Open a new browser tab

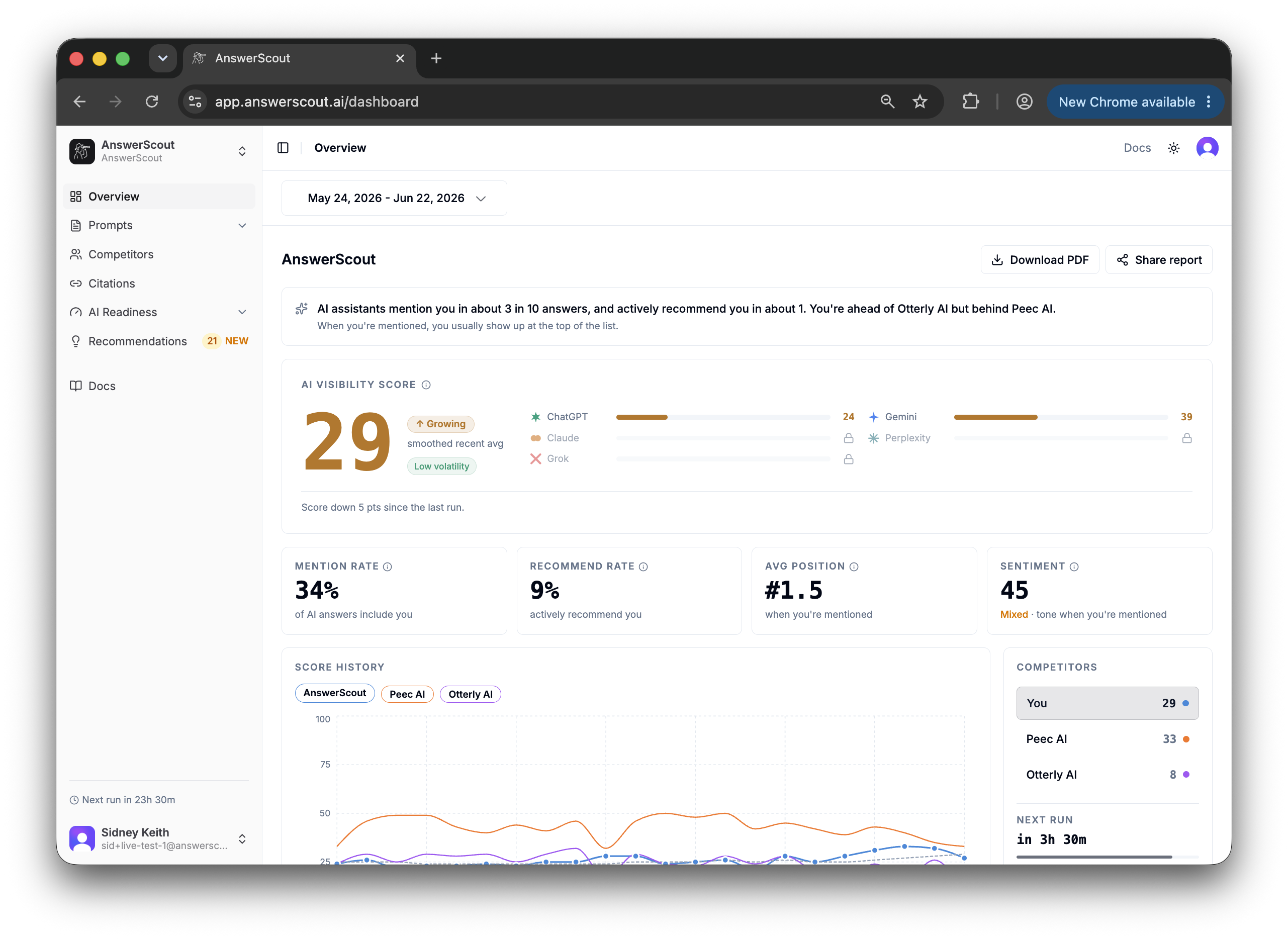pos(436,58)
